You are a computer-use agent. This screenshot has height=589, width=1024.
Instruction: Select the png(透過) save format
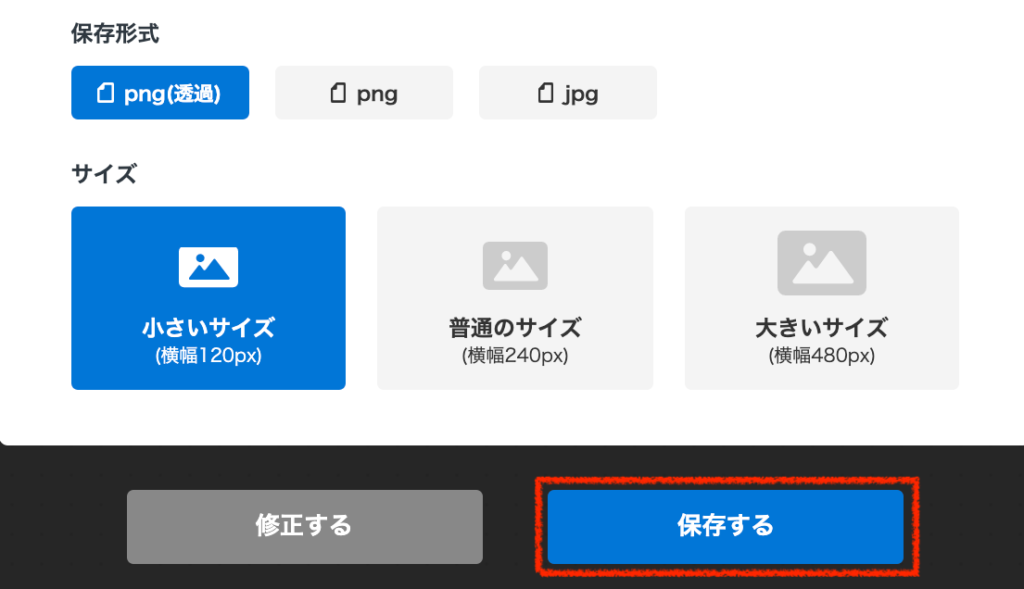pos(160,93)
